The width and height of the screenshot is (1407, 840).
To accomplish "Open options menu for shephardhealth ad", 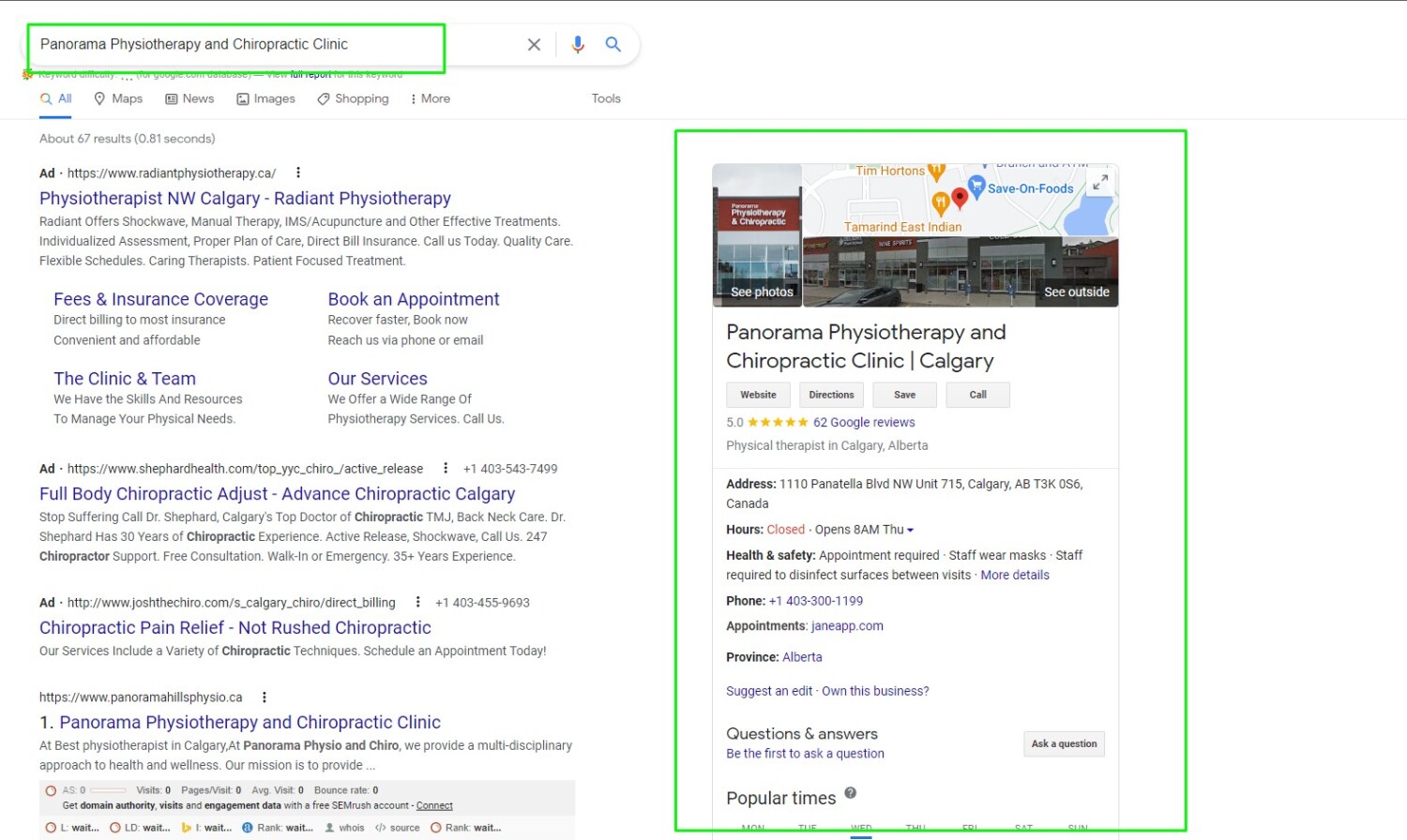I will point(446,468).
